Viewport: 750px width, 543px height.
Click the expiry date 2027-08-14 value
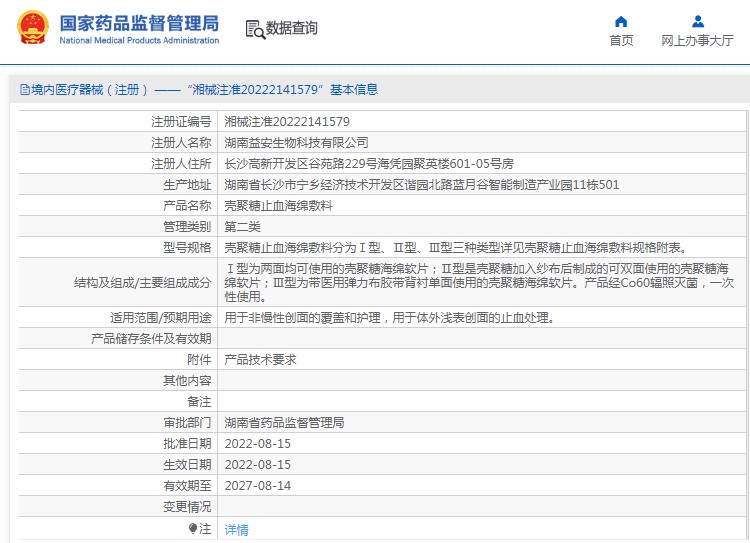[257, 485]
